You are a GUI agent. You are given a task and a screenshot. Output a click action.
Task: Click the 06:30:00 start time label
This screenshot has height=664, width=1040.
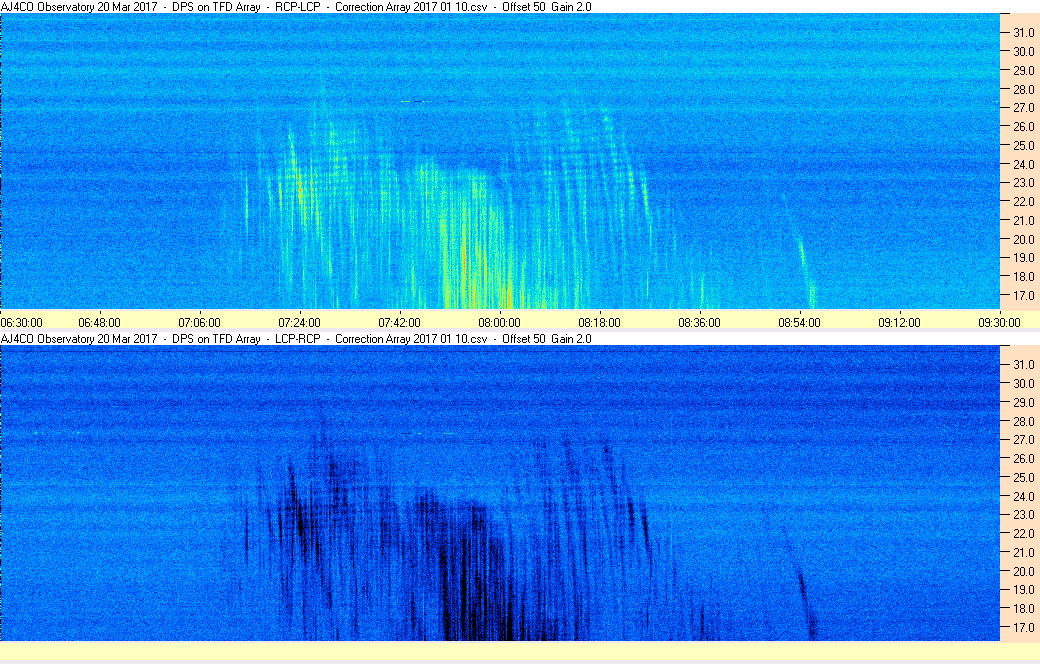coord(21,322)
